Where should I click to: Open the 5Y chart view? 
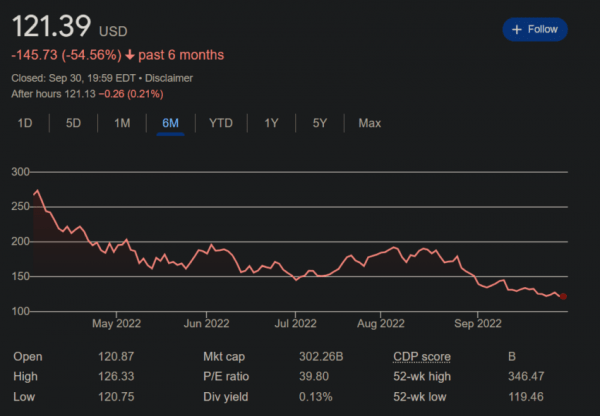point(319,123)
